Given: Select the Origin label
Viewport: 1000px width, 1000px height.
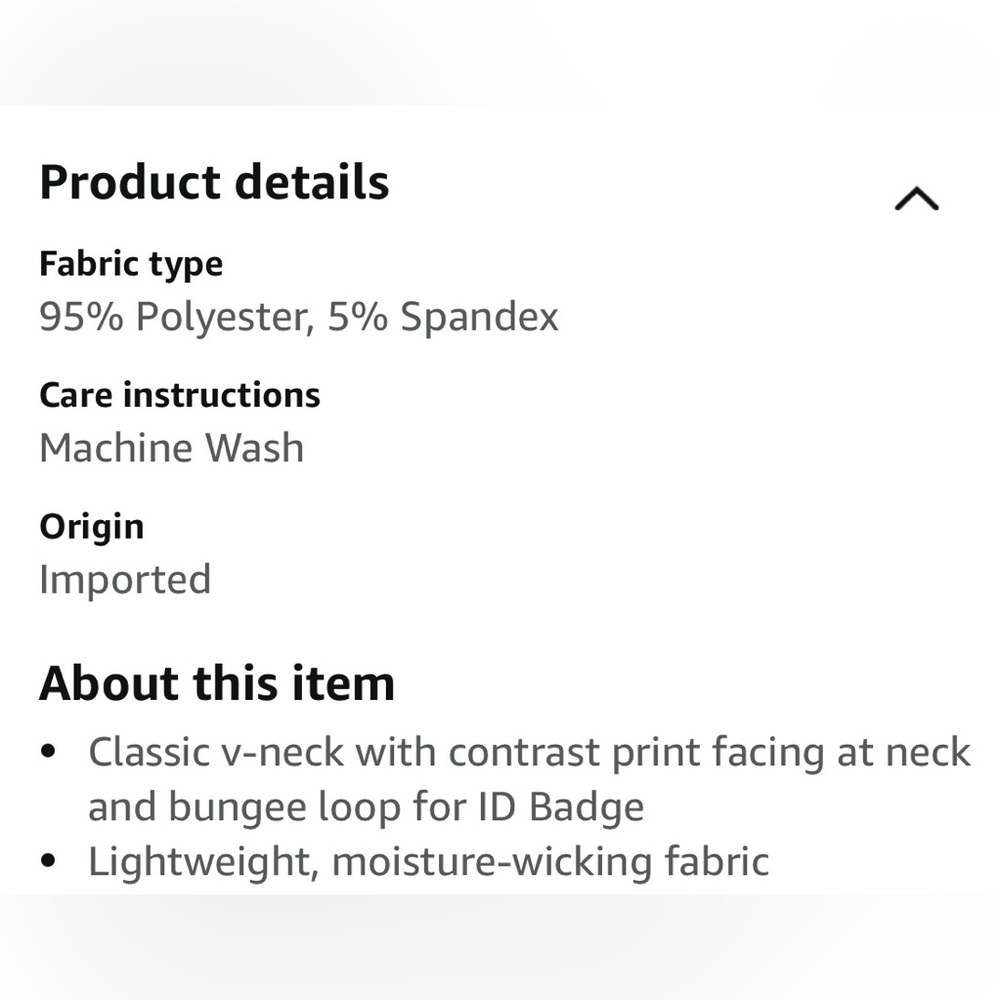Looking at the screenshot, I should [91, 527].
